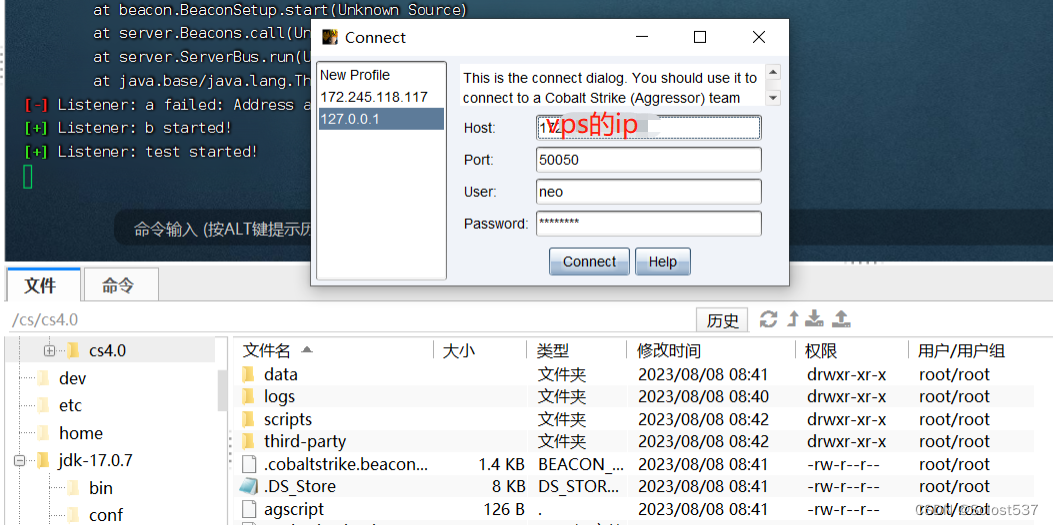This screenshot has width=1053, height=525.
Task: Click the logs folder icon
Action: point(248,397)
